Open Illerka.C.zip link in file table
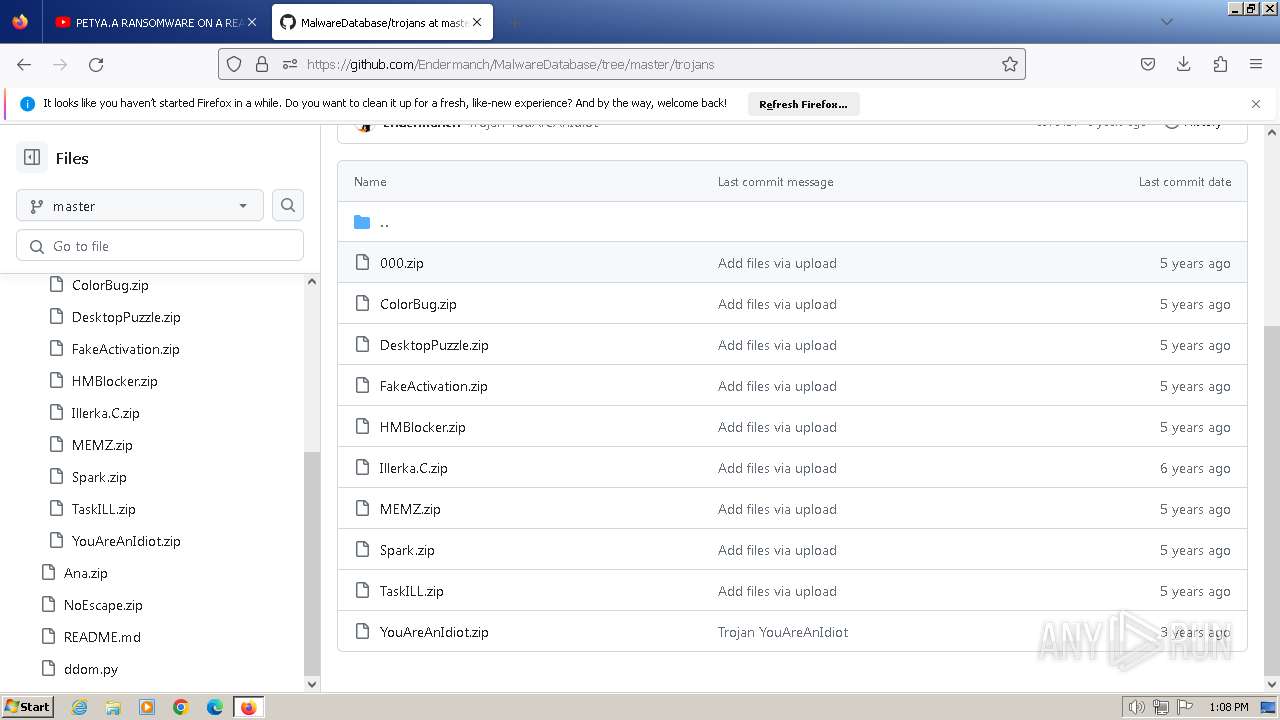Image resolution: width=1280 pixels, height=720 pixels. pos(414,468)
